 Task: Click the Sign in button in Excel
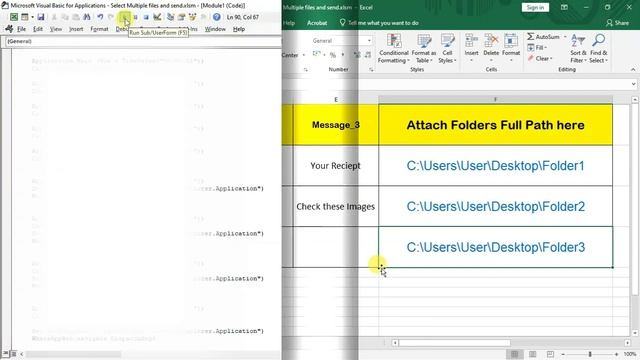pos(535,7)
